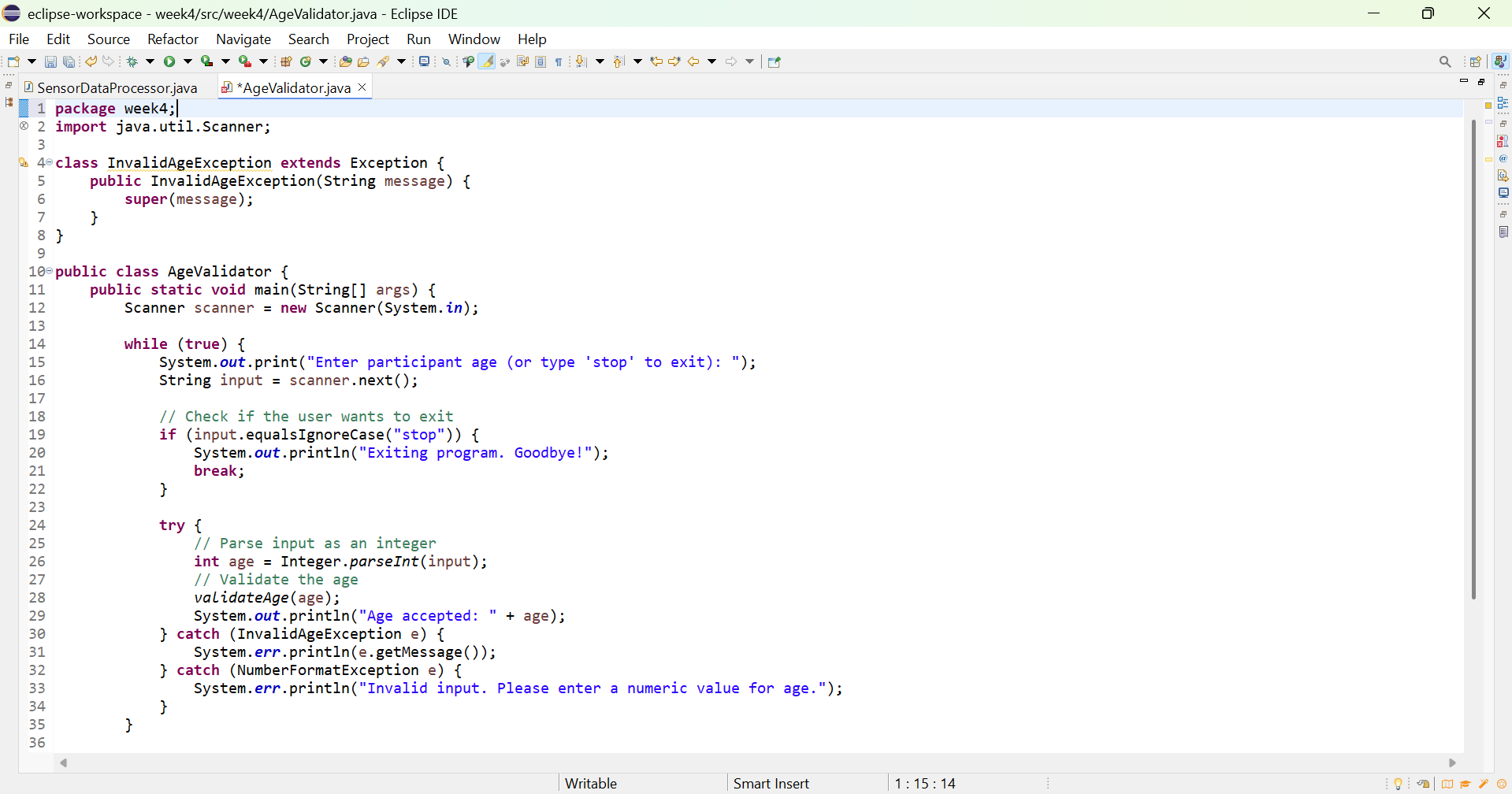Click the restore button of the editor area

click(x=1481, y=81)
